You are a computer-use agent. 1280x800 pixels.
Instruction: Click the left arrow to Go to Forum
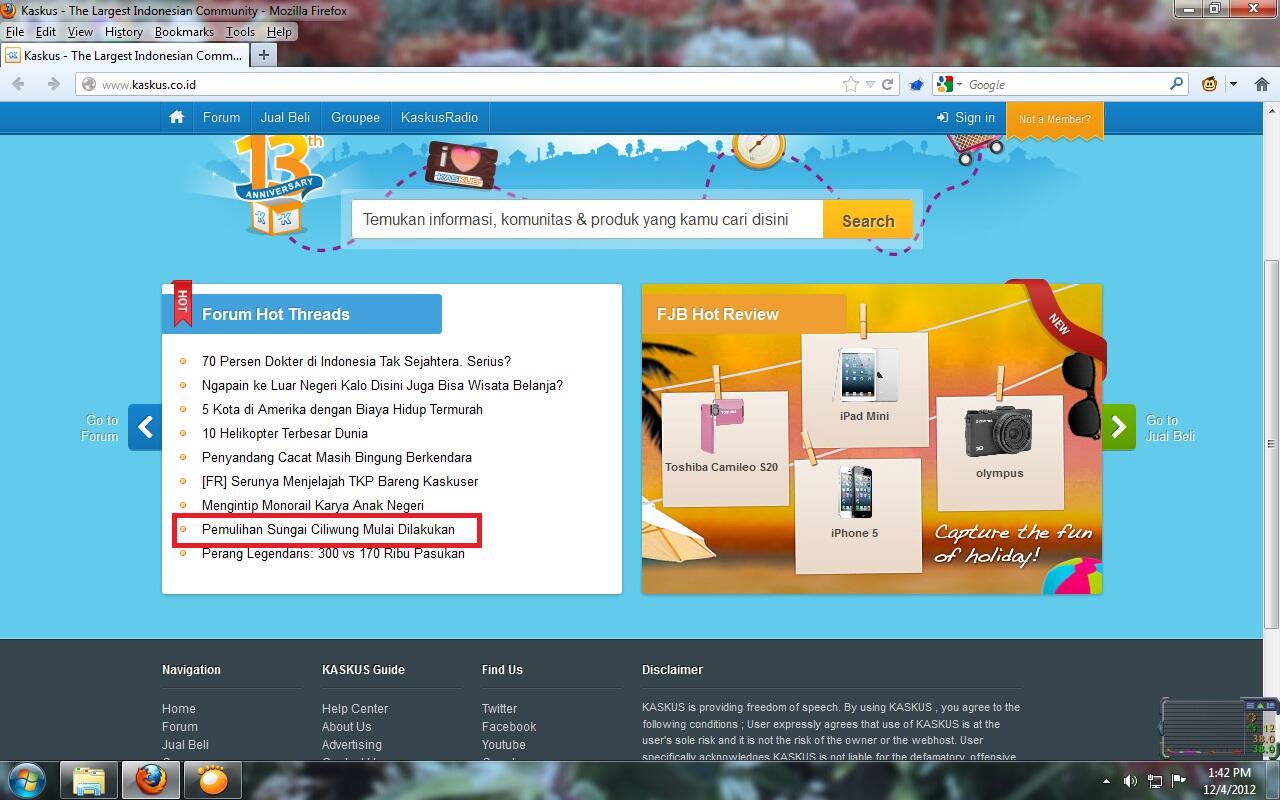(x=146, y=428)
